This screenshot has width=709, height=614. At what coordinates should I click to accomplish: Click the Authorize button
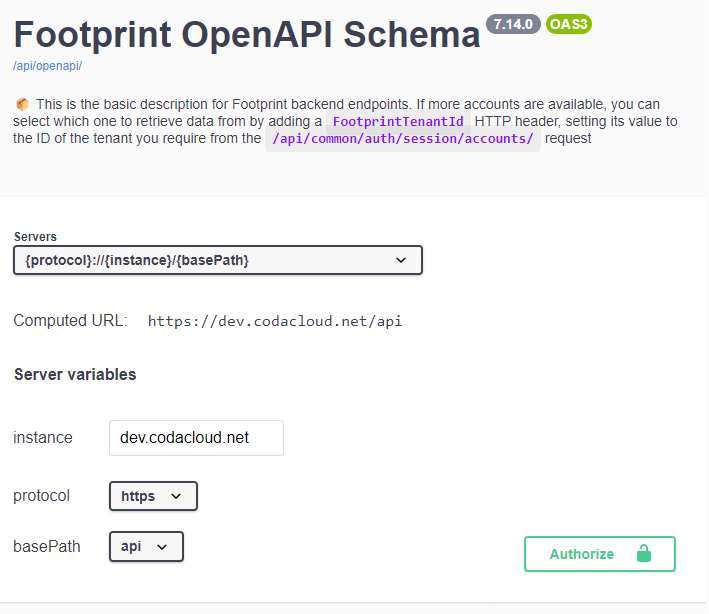click(x=600, y=554)
